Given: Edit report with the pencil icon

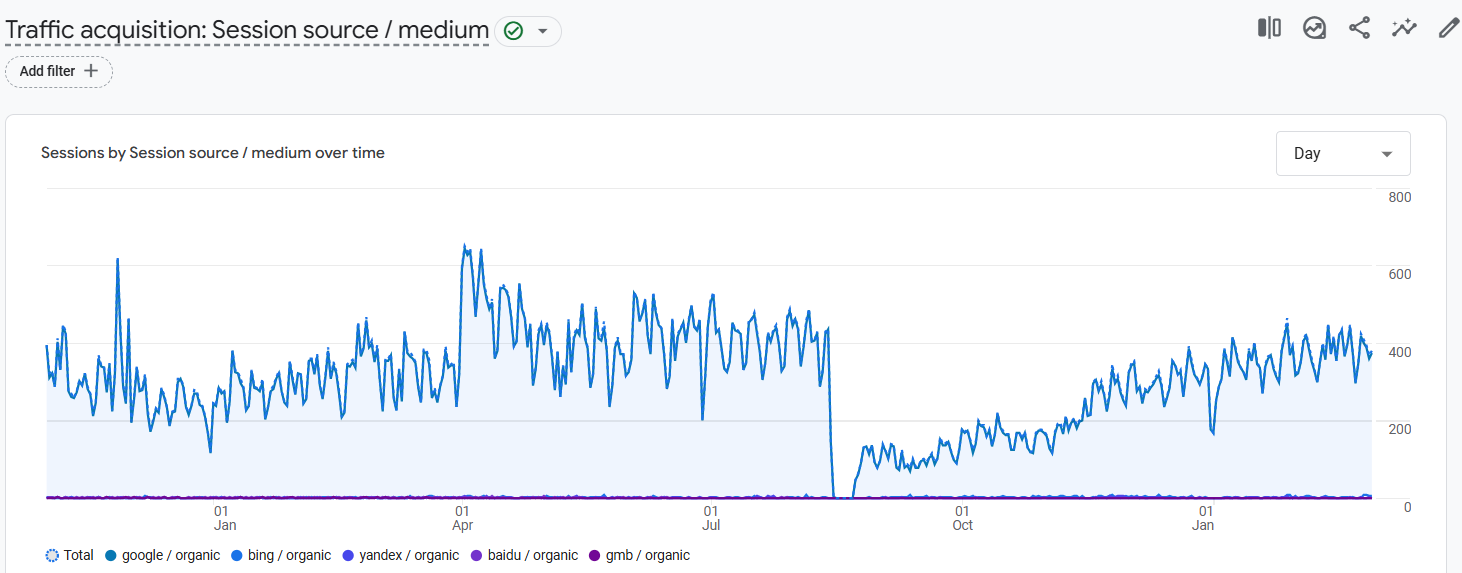Looking at the screenshot, I should coord(1449,28).
